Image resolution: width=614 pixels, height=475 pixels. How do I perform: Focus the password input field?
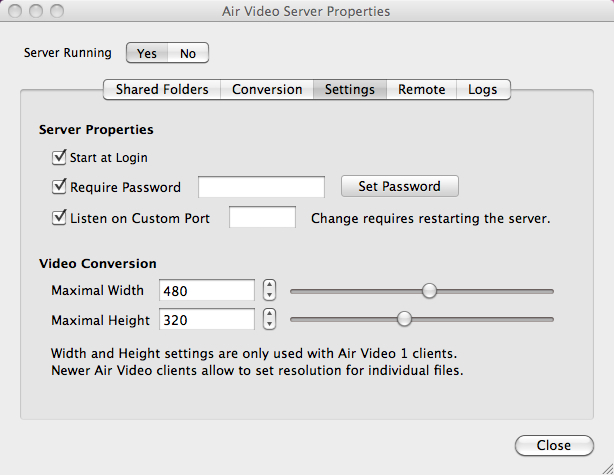coord(261,187)
